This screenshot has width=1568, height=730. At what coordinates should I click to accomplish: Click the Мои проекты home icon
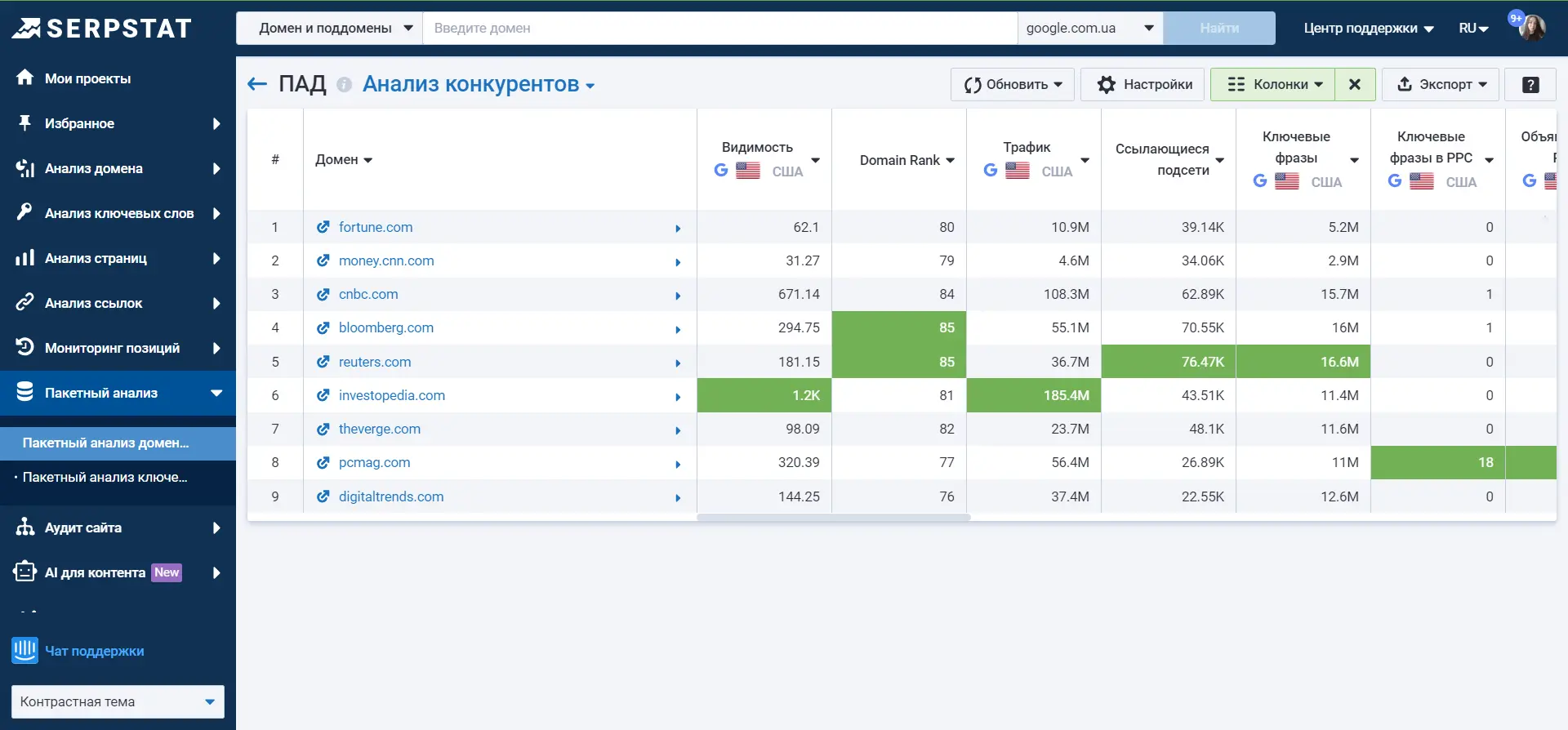click(x=25, y=78)
